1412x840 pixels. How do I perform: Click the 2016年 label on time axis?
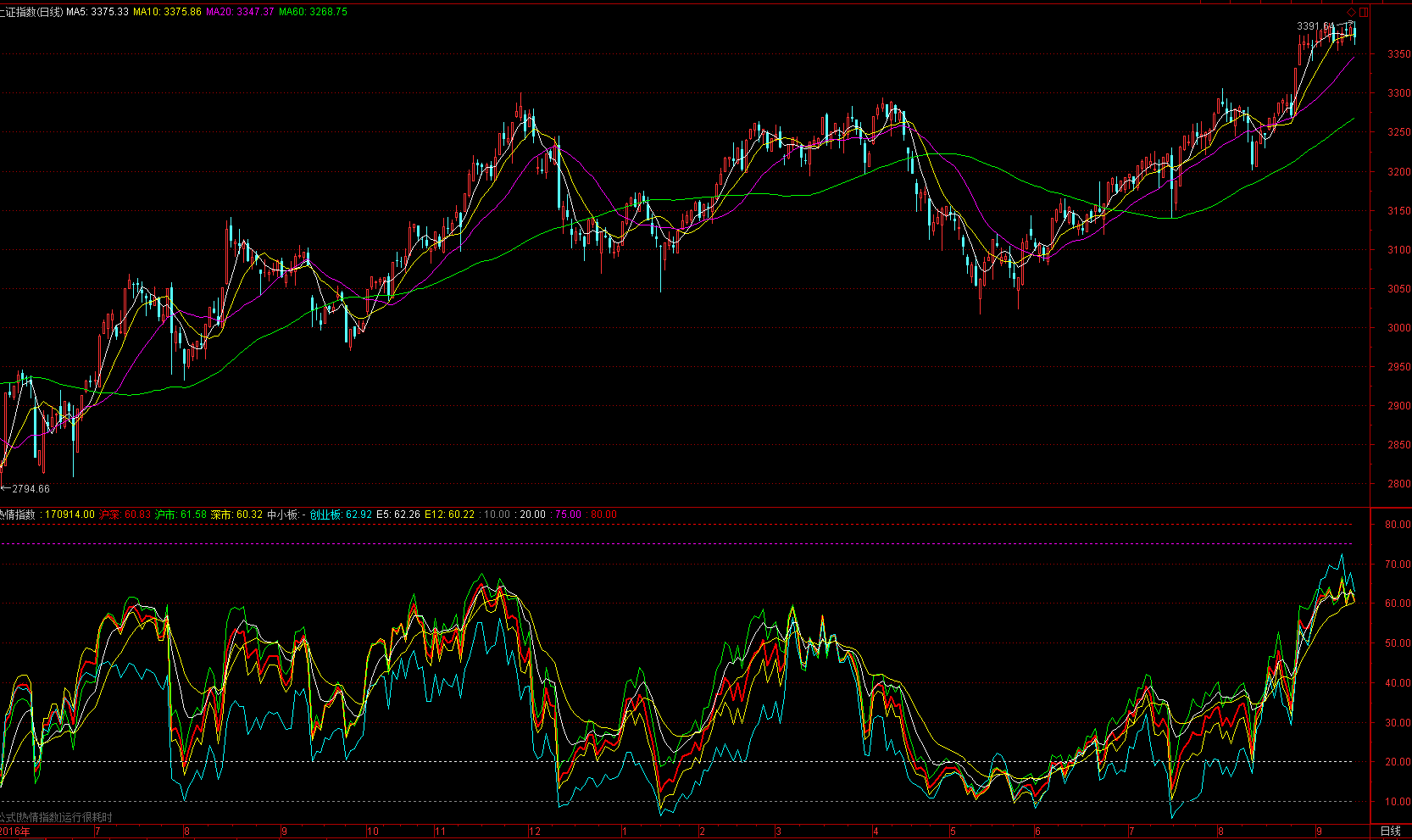[14, 832]
